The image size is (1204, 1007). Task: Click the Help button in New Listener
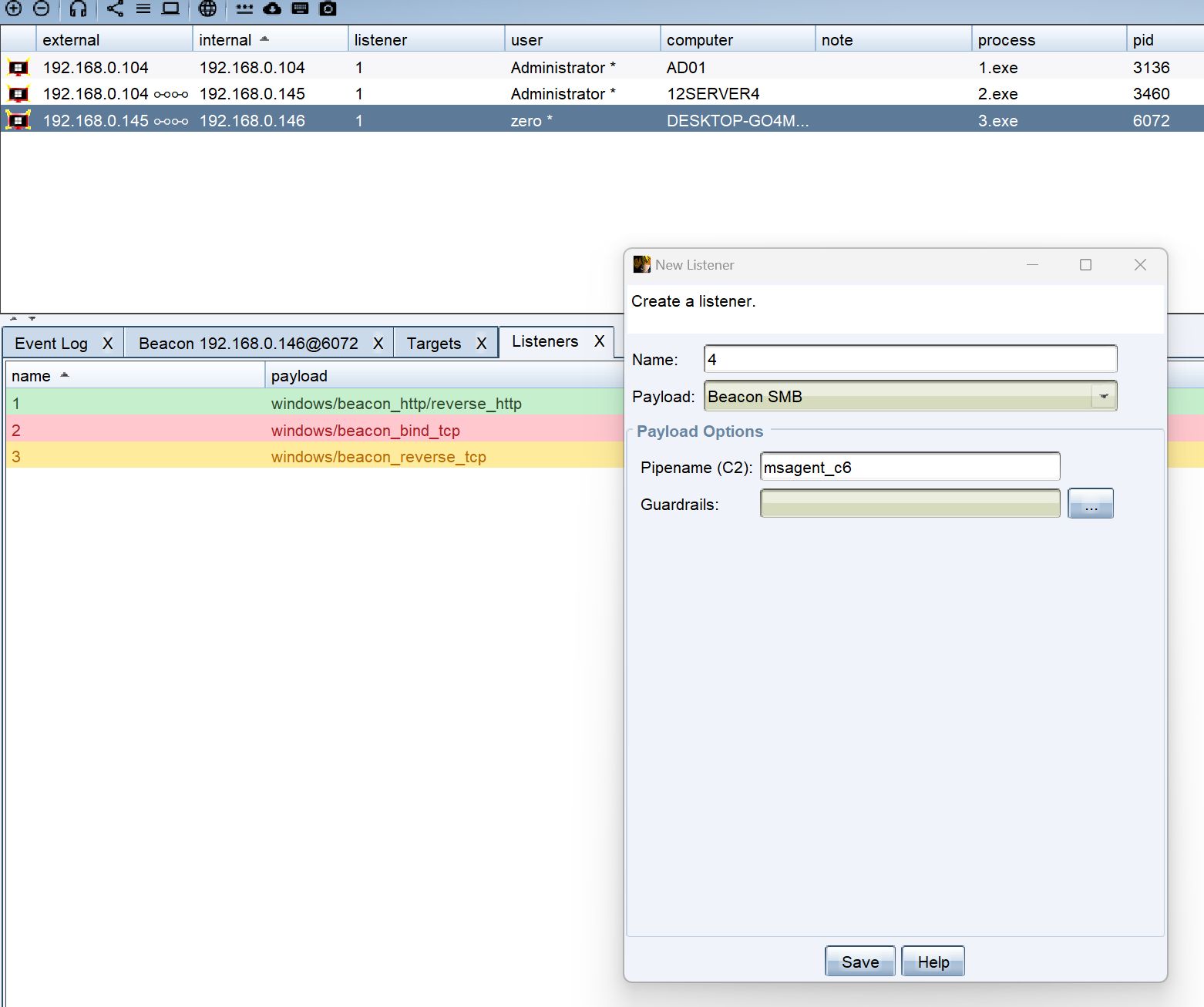933,962
